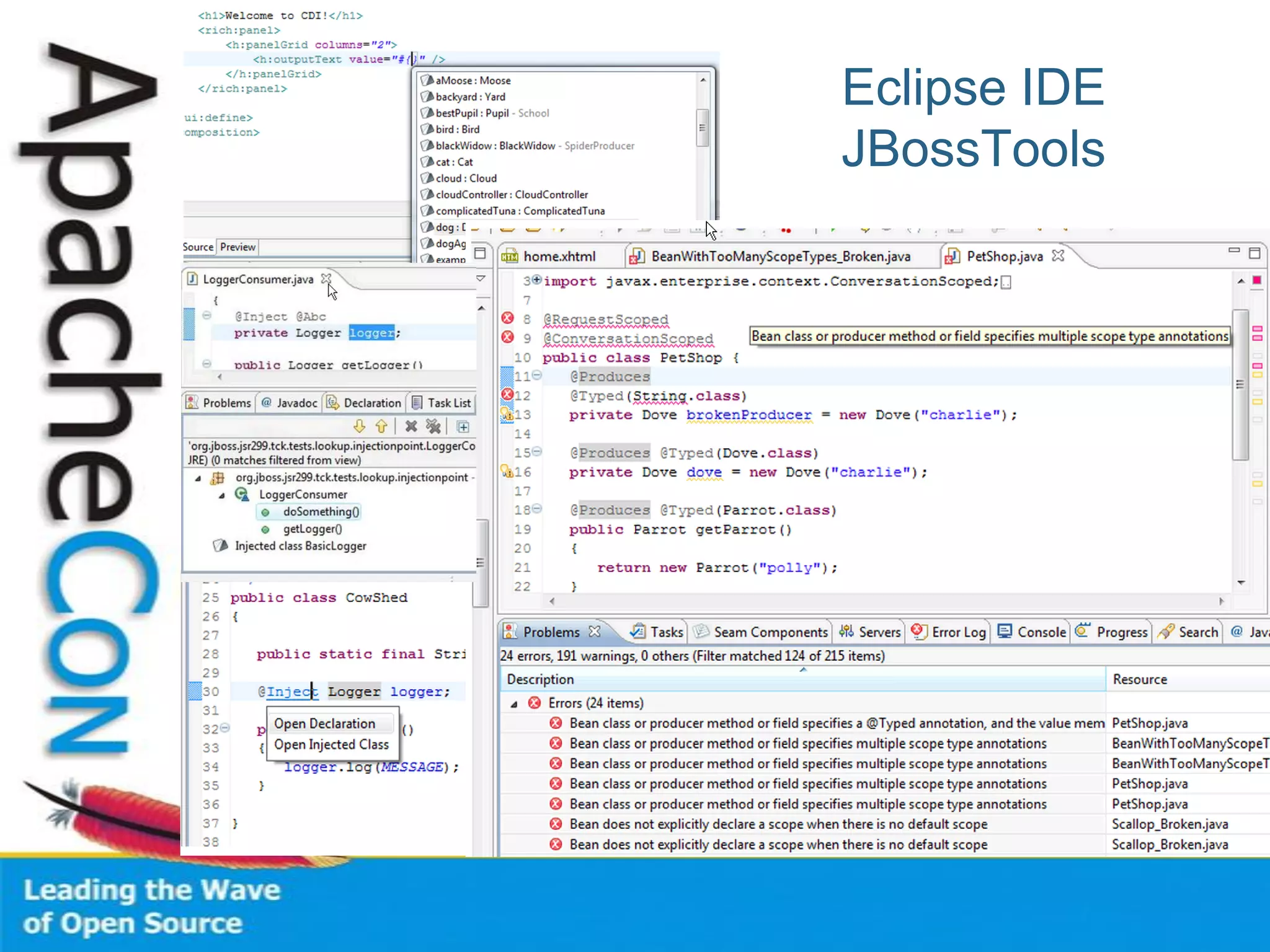The width and height of the screenshot is (1270, 952).
Task: Toggle code folding at line 18
Action: coord(537,508)
